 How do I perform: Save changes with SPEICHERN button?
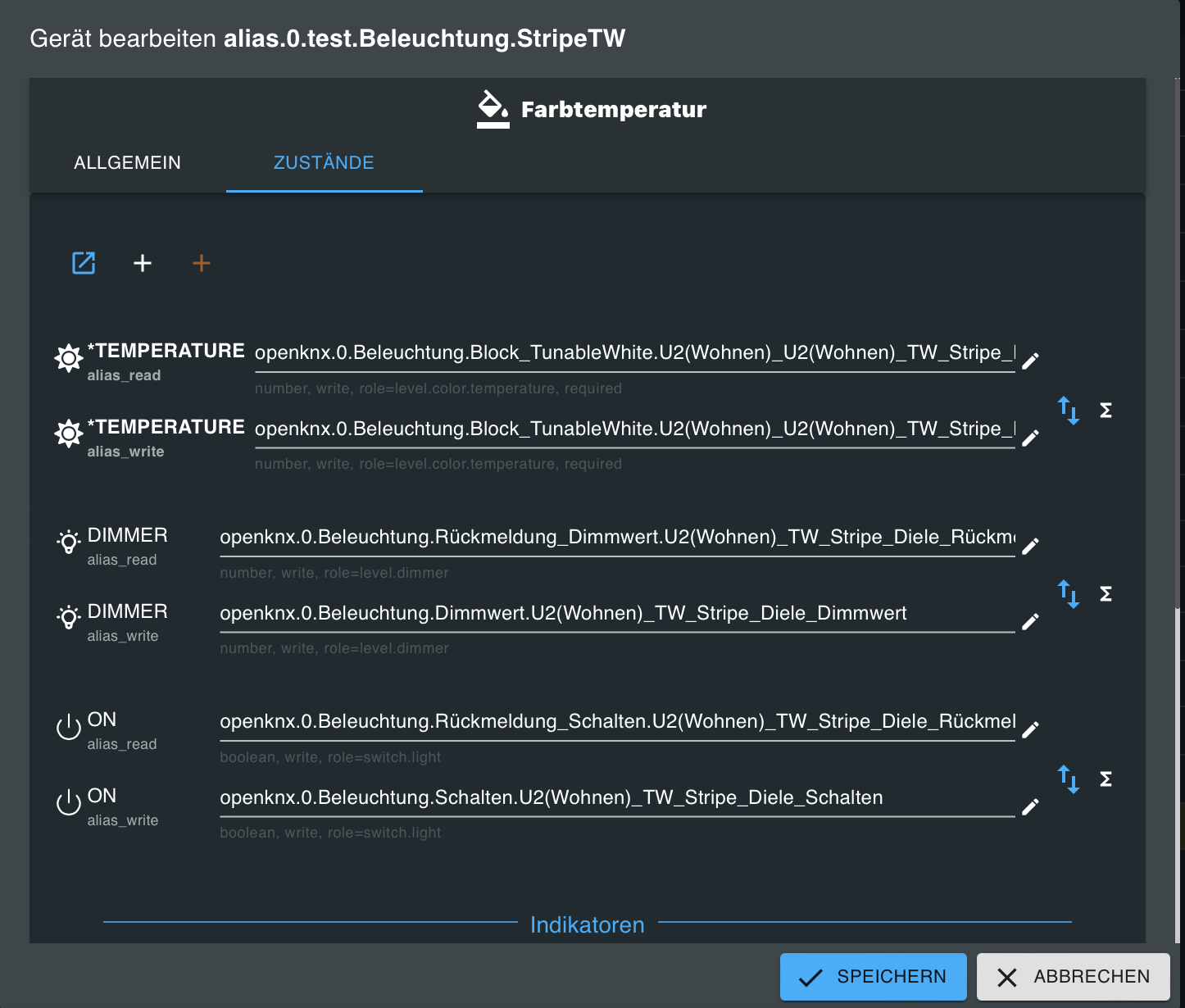(874, 977)
